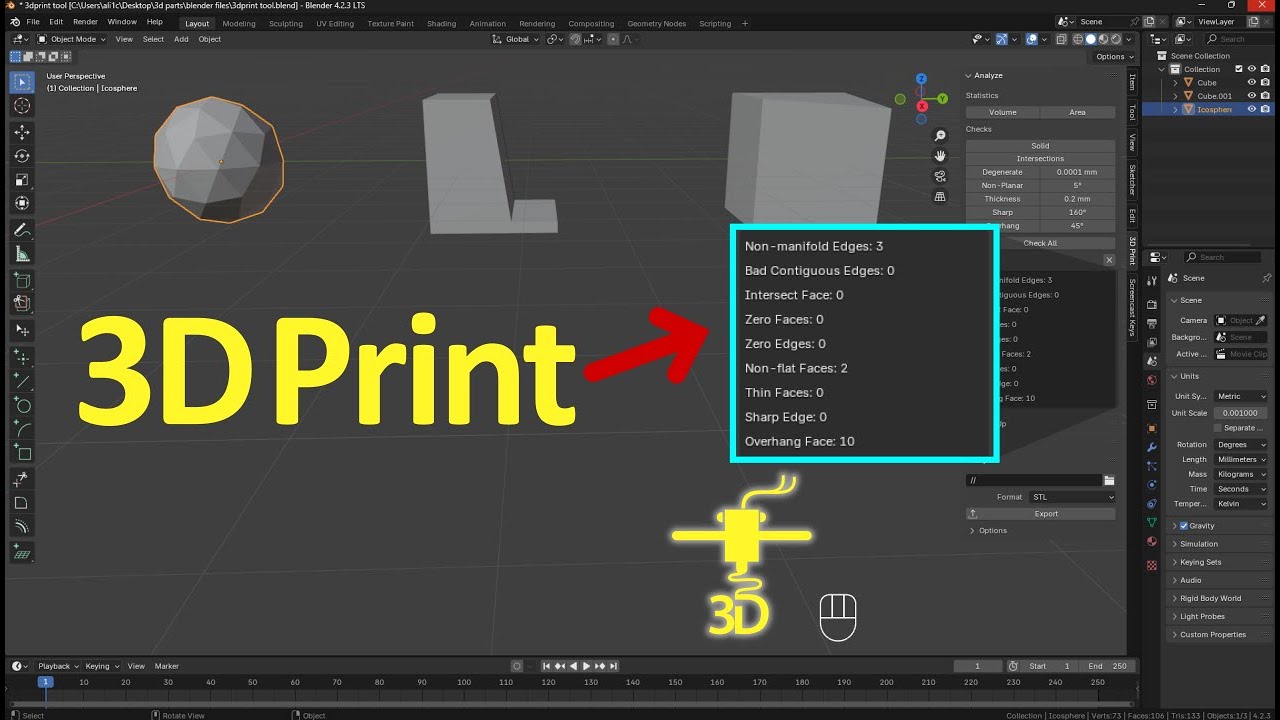This screenshot has height=720, width=1280.
Task: Click the Area statistics button
Action: pos(1077,113)
